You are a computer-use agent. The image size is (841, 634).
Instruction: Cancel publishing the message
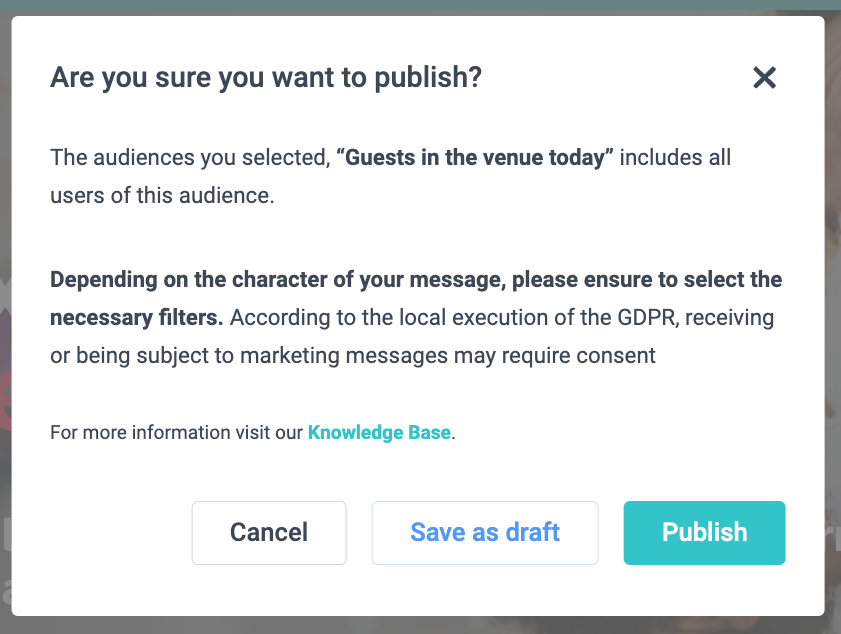(x=269, y=532)
